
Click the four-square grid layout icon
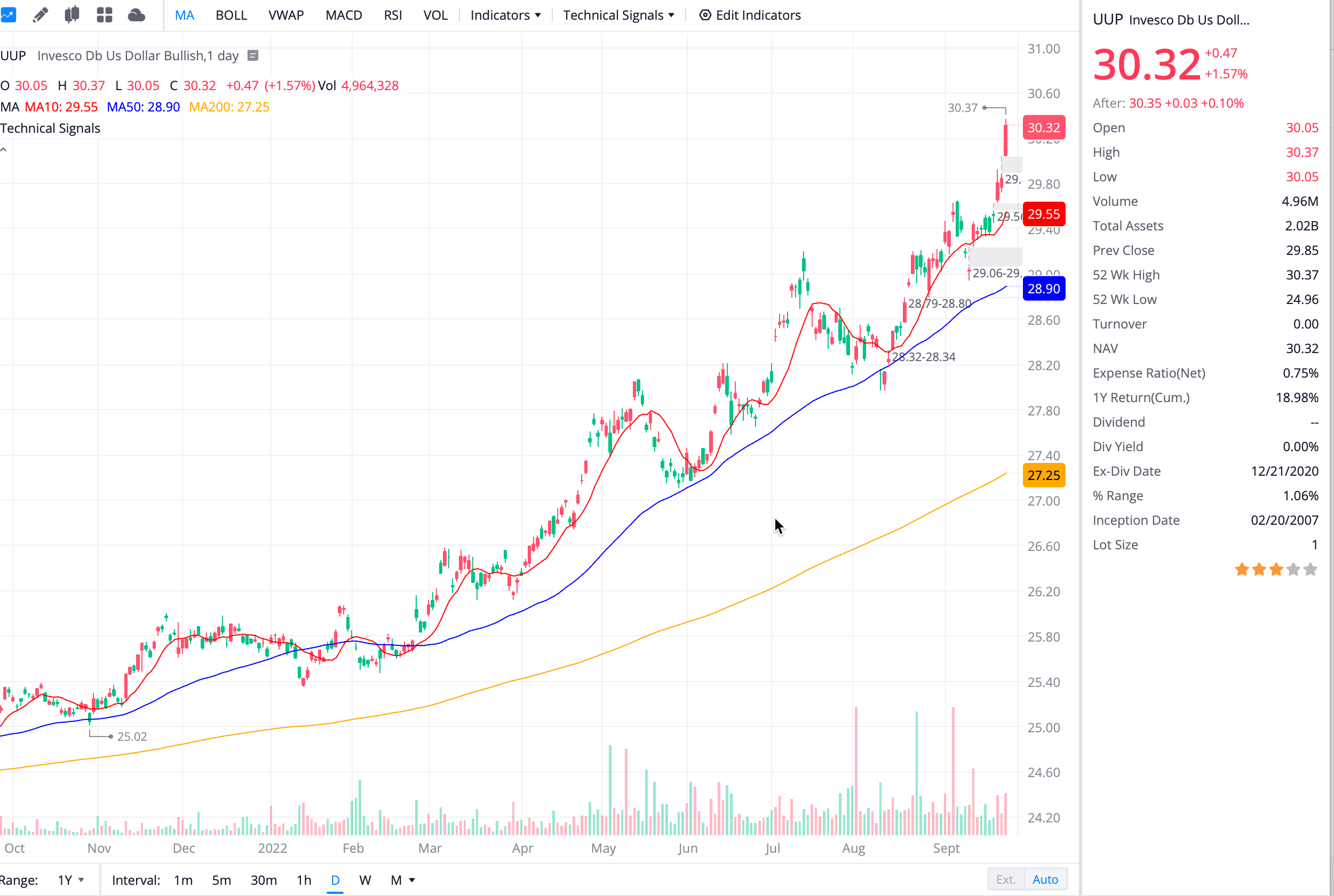click(x=104, y=15)
